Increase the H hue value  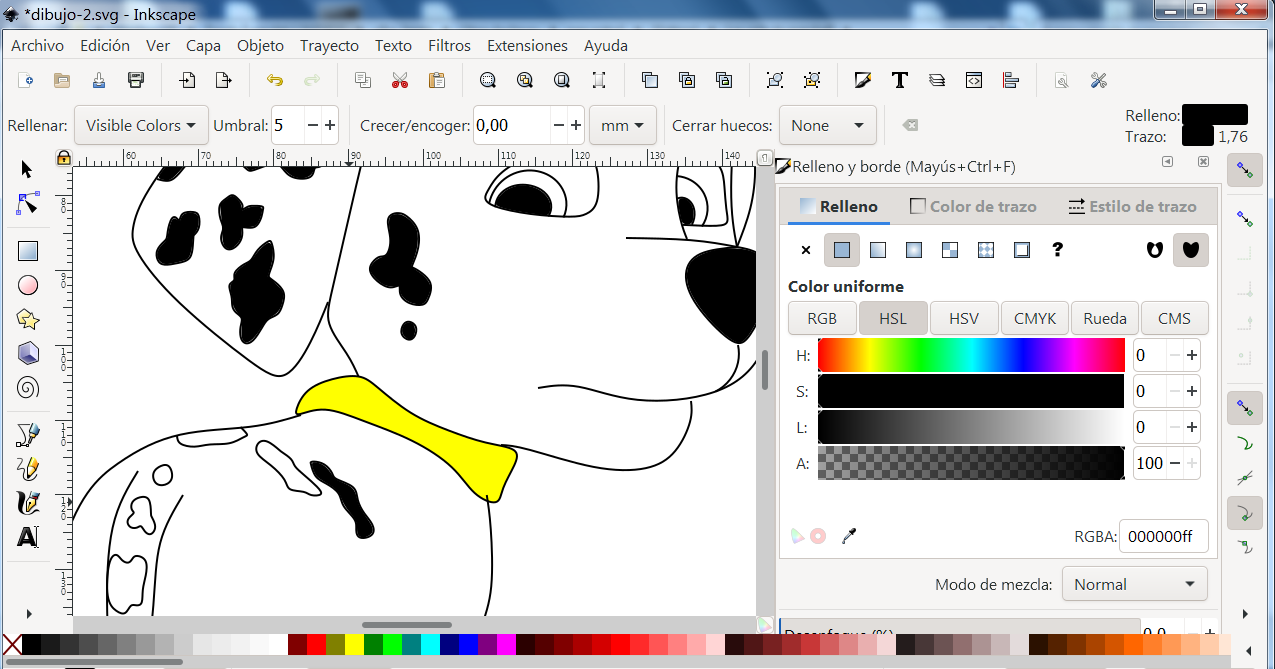click(1192, 355)
